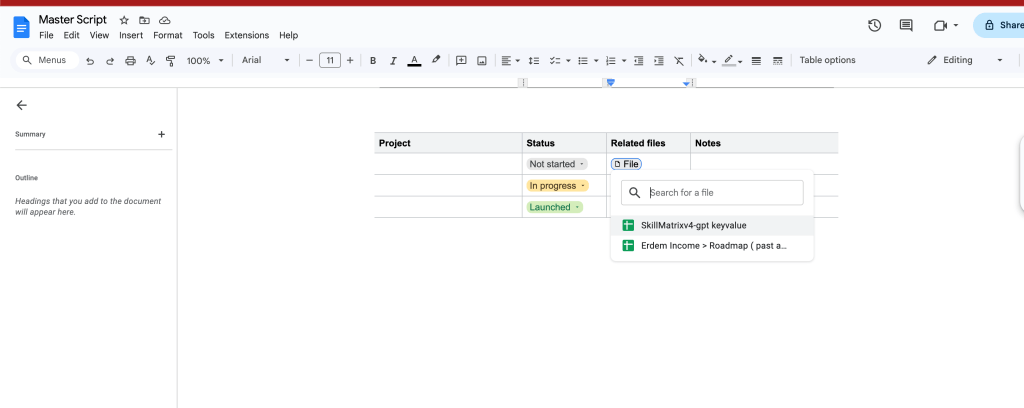
Task: Click the font size 11 field
Action: 330,61
